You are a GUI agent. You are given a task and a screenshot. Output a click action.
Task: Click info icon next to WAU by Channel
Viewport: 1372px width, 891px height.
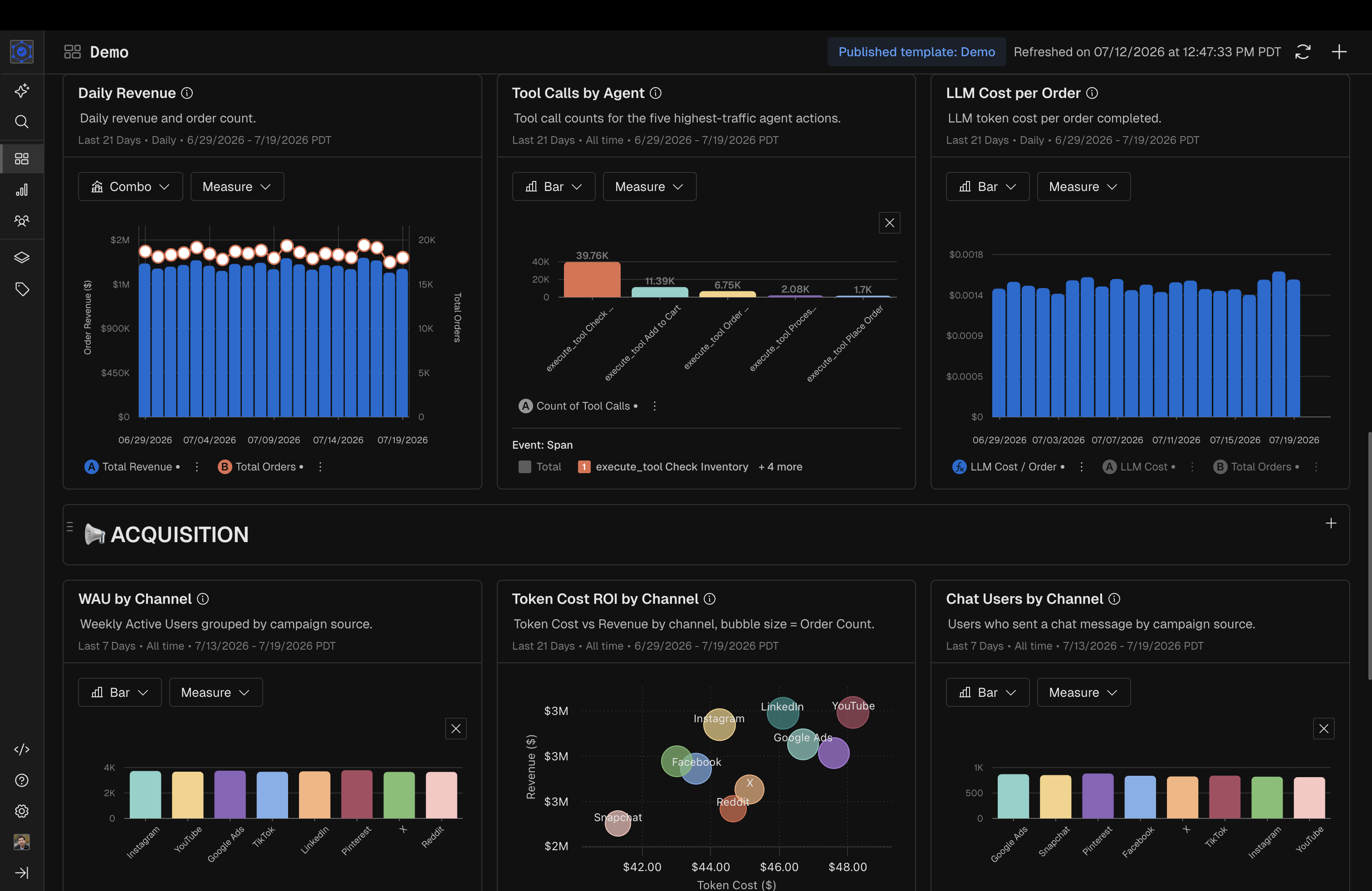[x=202, y=599]
